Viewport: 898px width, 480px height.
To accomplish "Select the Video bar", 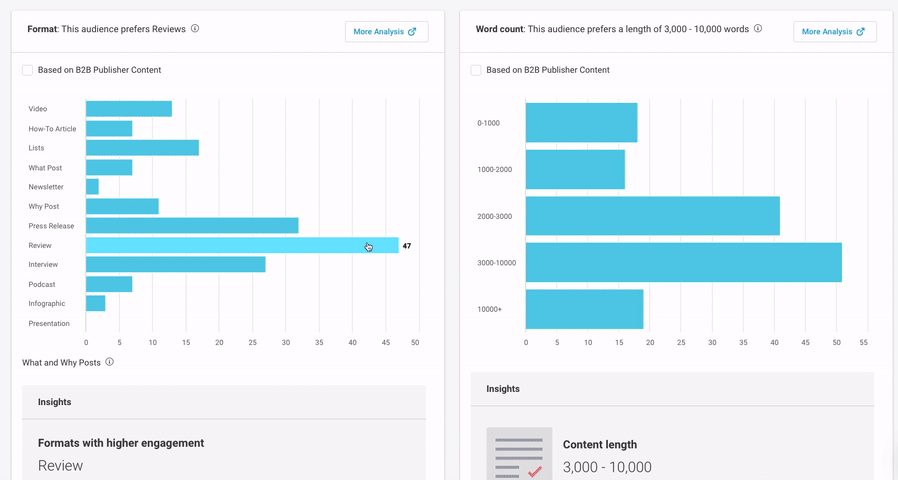I will pos(128,109).
